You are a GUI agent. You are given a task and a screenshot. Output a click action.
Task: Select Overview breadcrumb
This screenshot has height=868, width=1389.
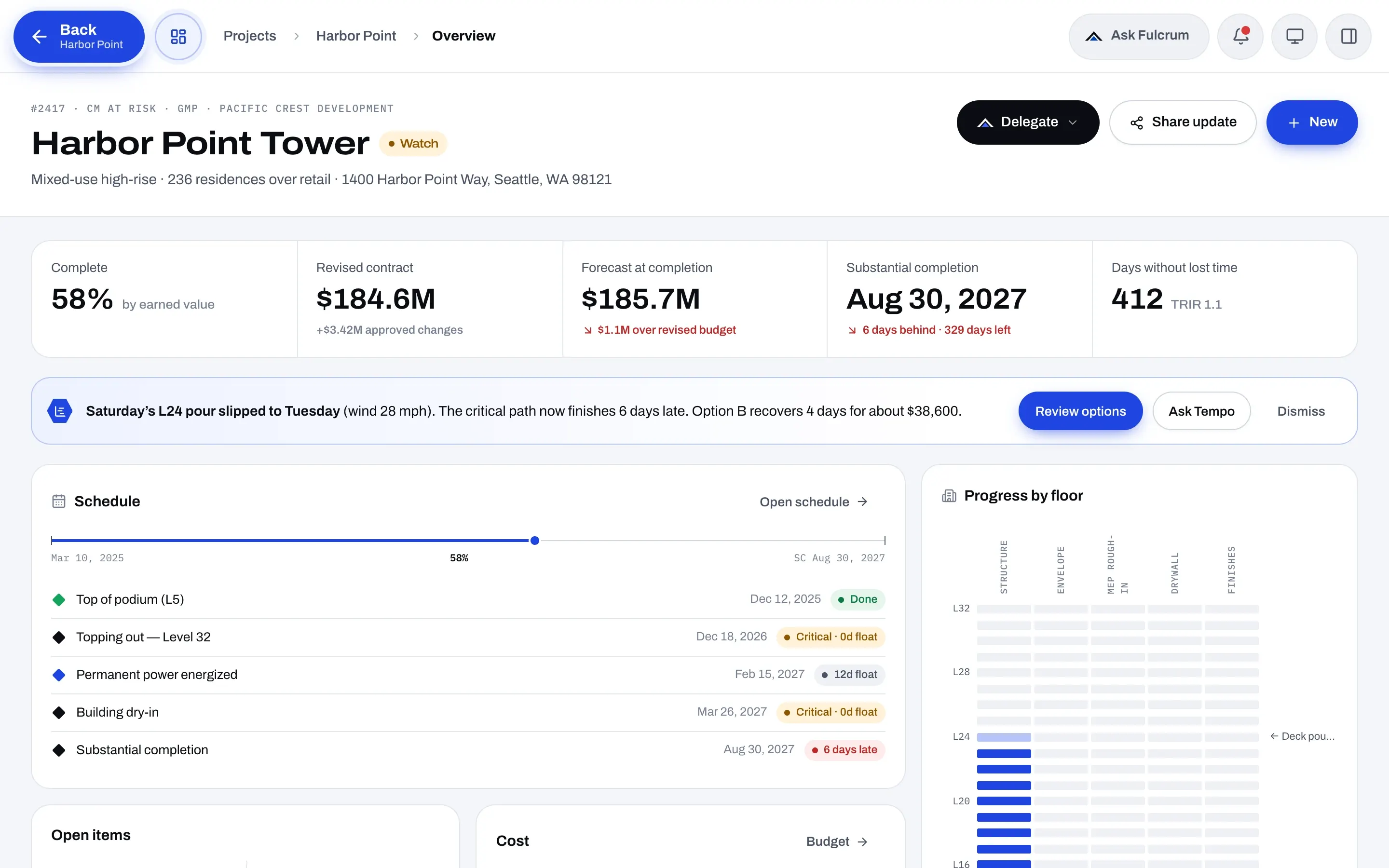(463, 36)
